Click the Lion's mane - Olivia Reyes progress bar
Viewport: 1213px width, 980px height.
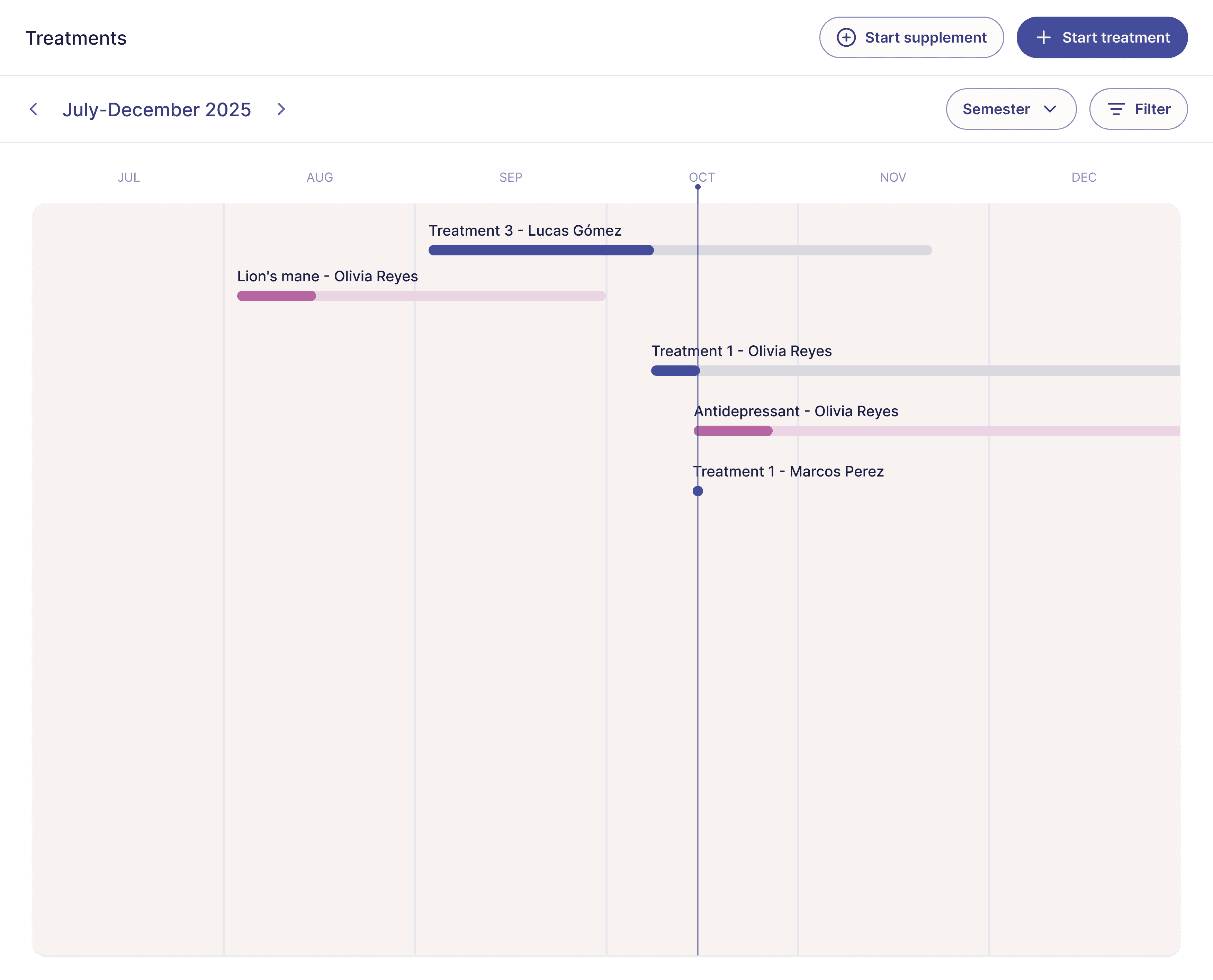tap(421, 296)
